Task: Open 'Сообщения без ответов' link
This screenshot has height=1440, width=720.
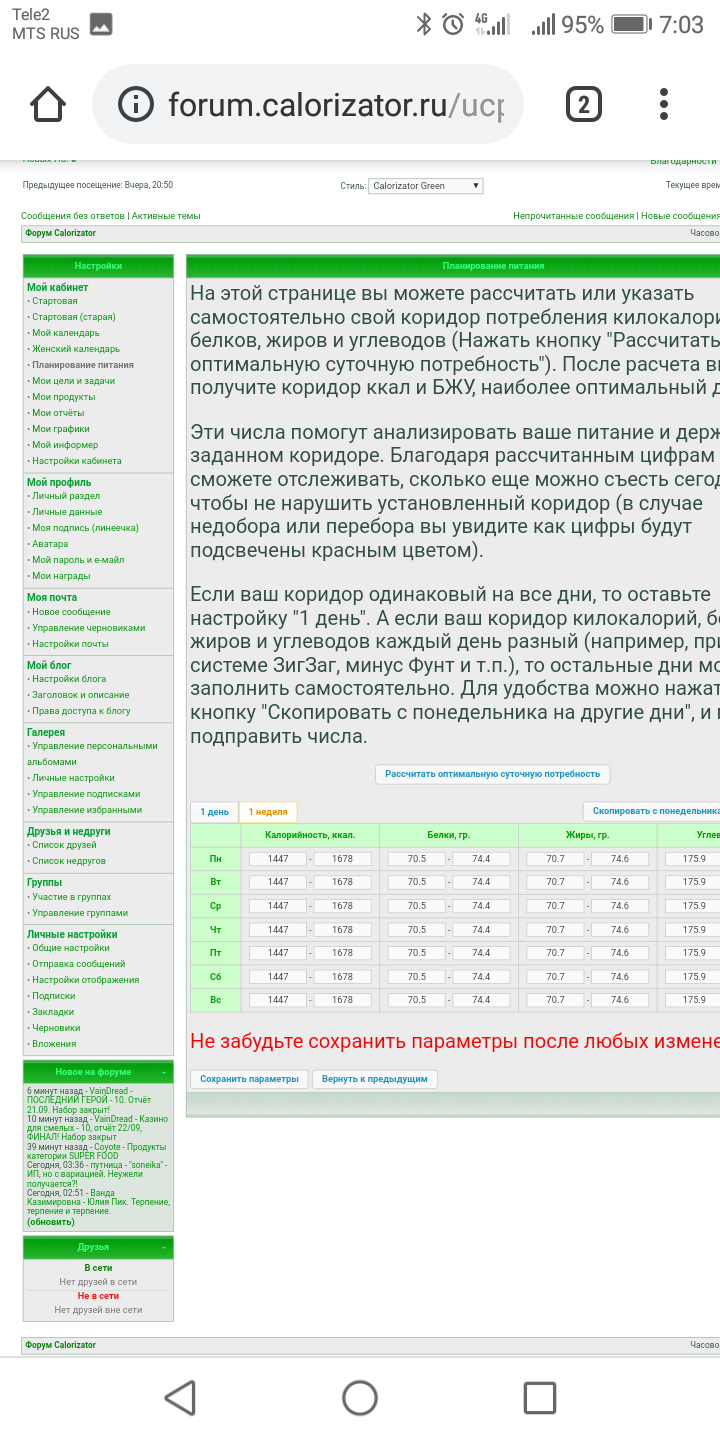Action: tap(73, 216)
